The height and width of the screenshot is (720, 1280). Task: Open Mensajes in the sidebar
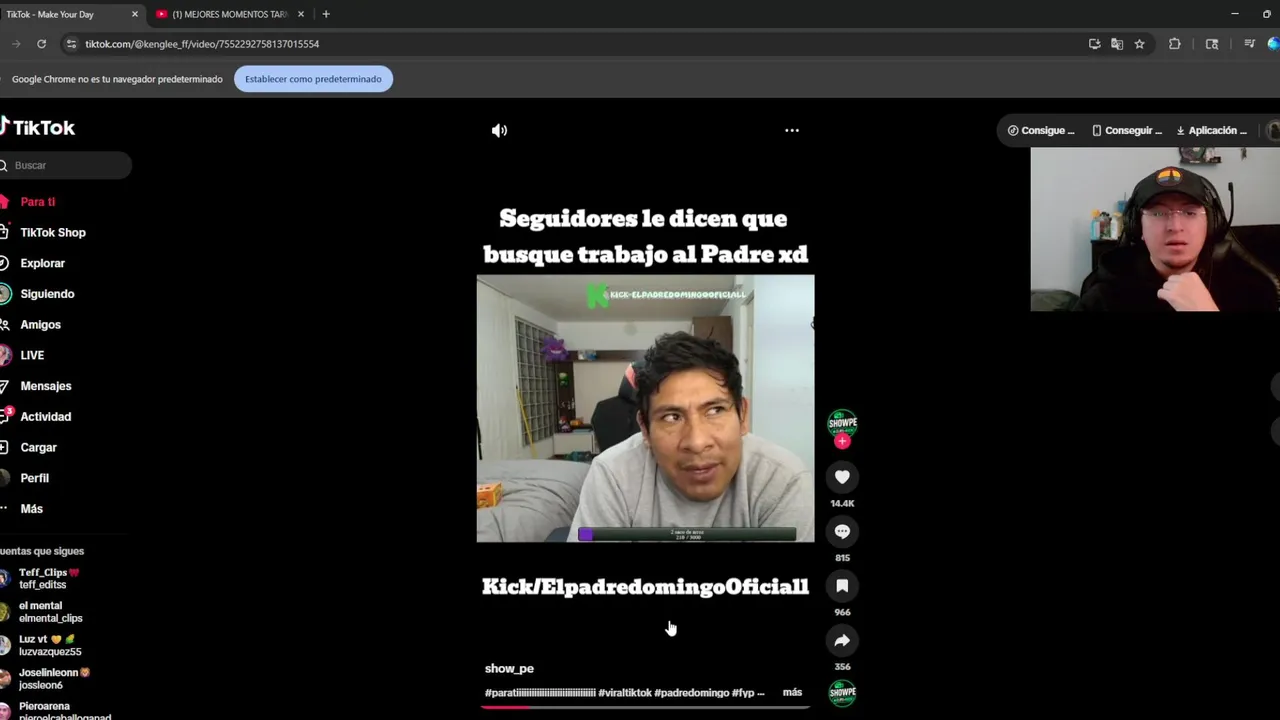click(45, 386)
